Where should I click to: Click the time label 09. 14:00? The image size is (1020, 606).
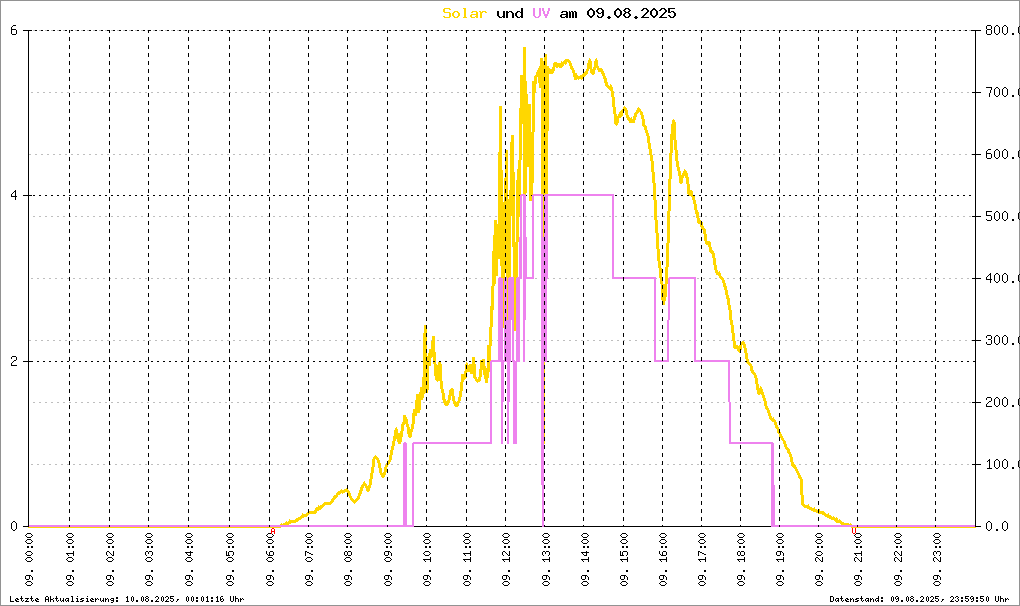tap(585, 559)
